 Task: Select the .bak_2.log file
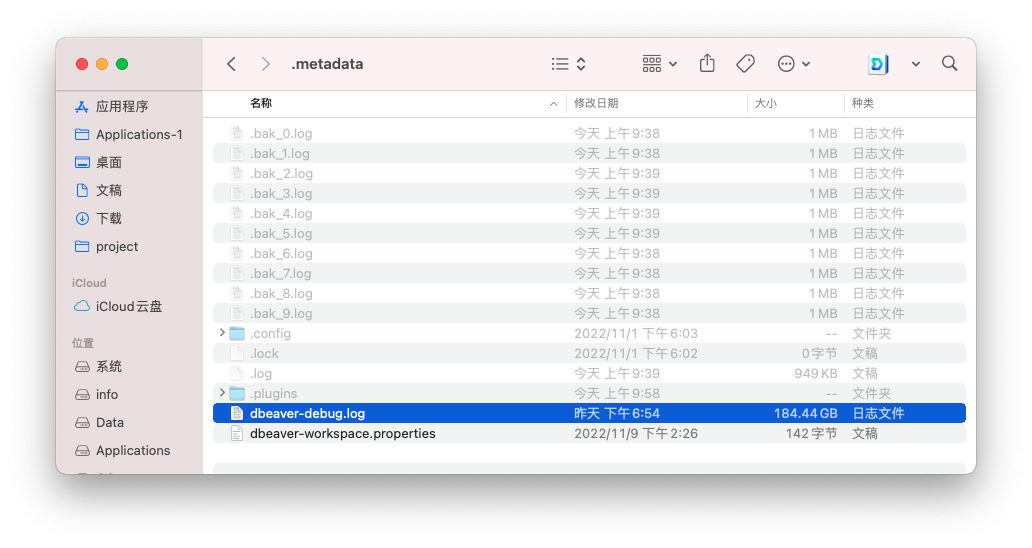(589, 174)
